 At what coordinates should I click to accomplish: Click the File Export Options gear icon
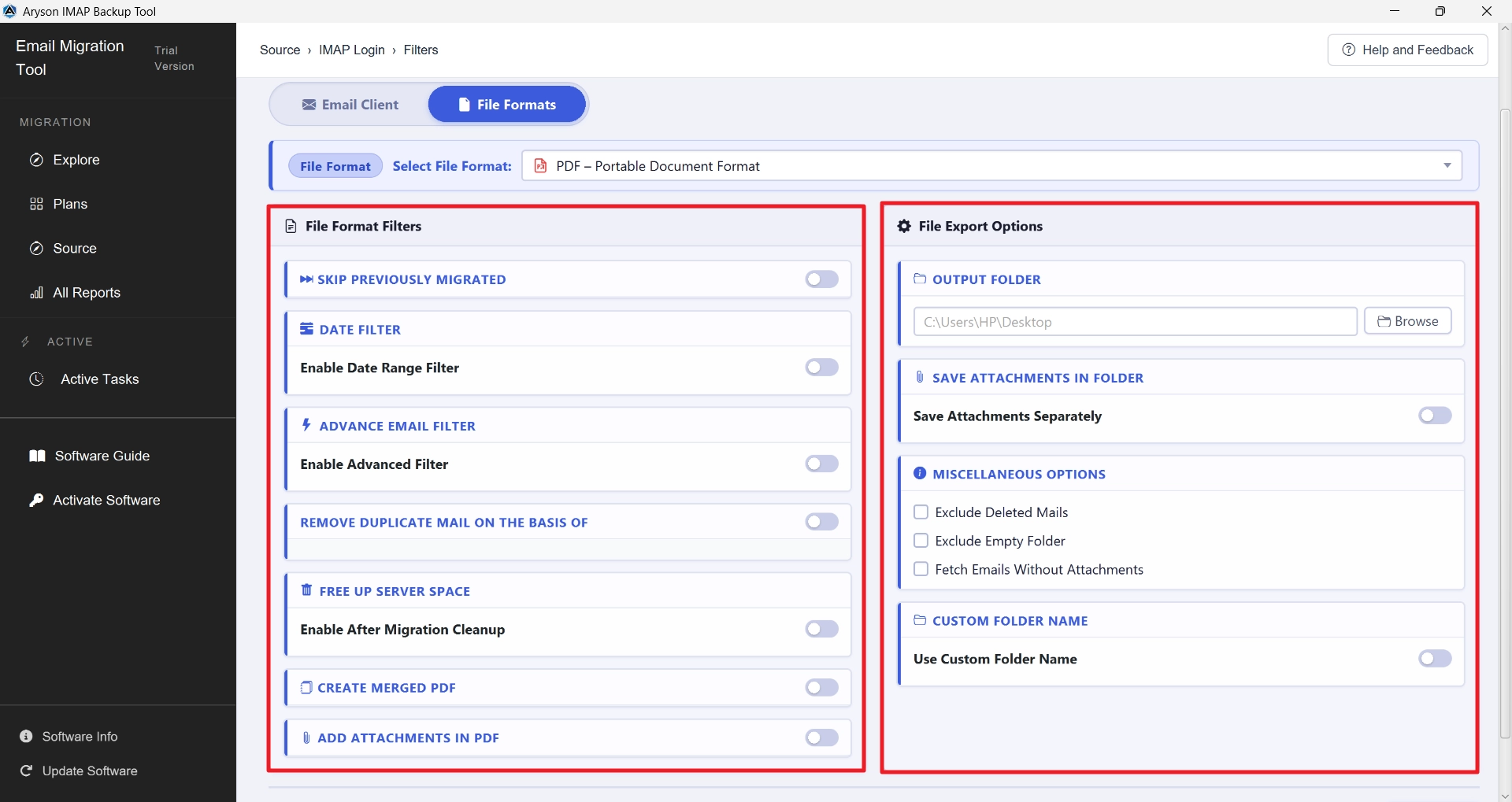(x=904, y=226)
